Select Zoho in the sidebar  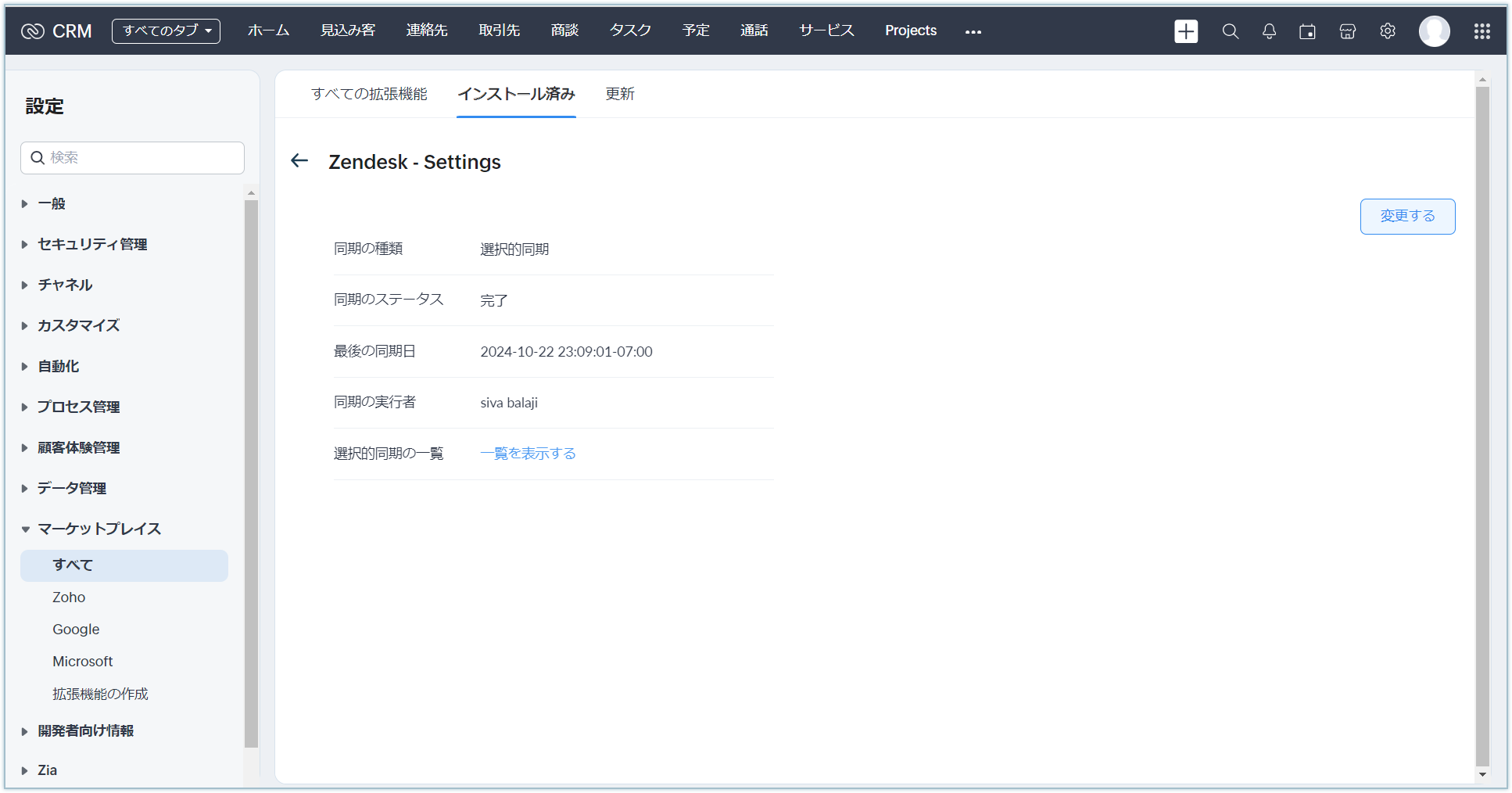point(69,597)
